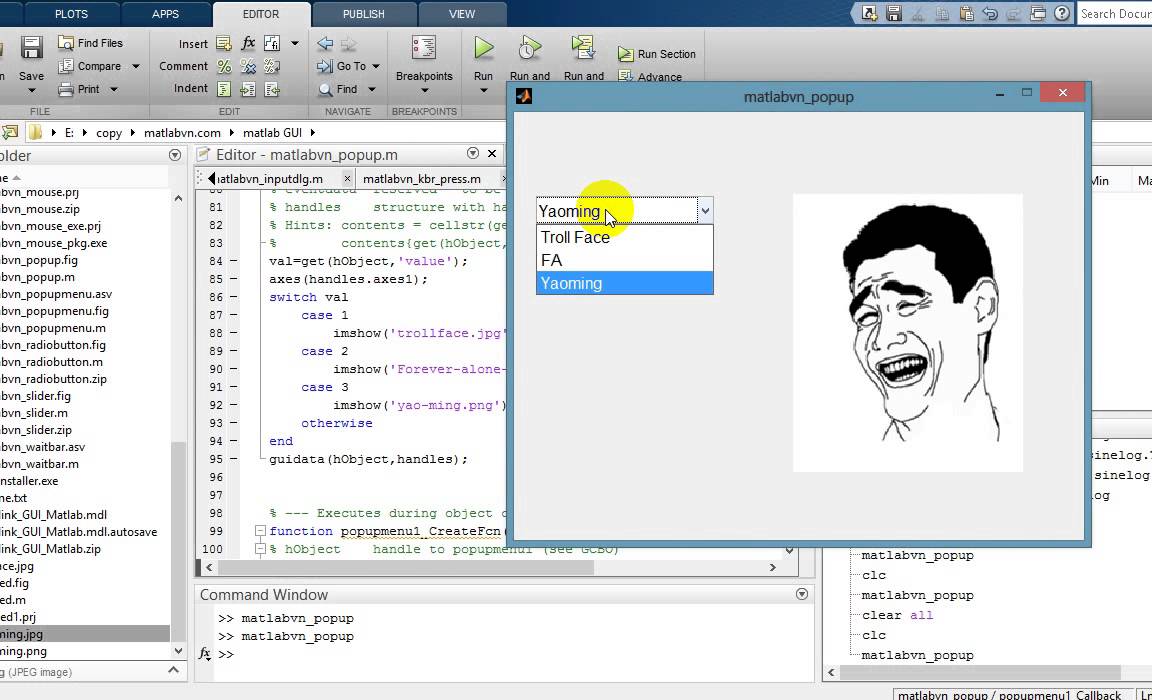Screen dimensions: 1152x700
Task: Click the Go To icon
Action: [x=325, y=66]
